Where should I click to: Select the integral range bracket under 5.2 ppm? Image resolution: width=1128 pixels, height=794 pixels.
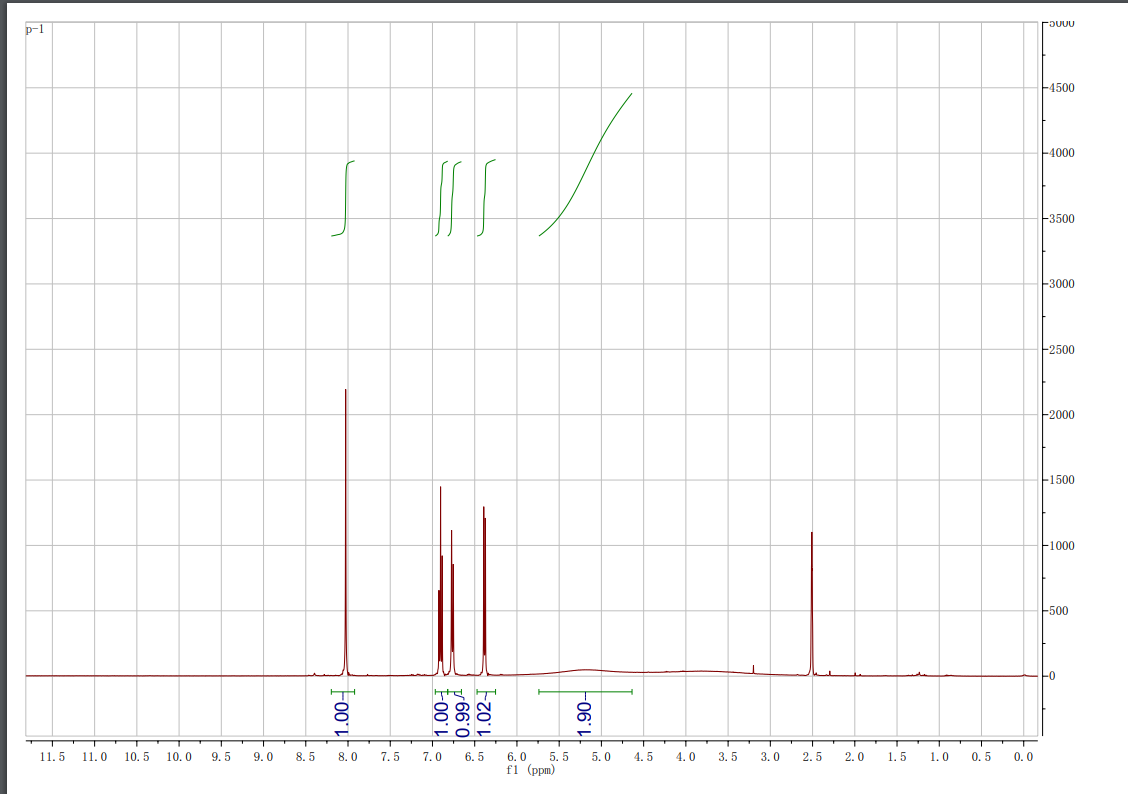point(585,691)
